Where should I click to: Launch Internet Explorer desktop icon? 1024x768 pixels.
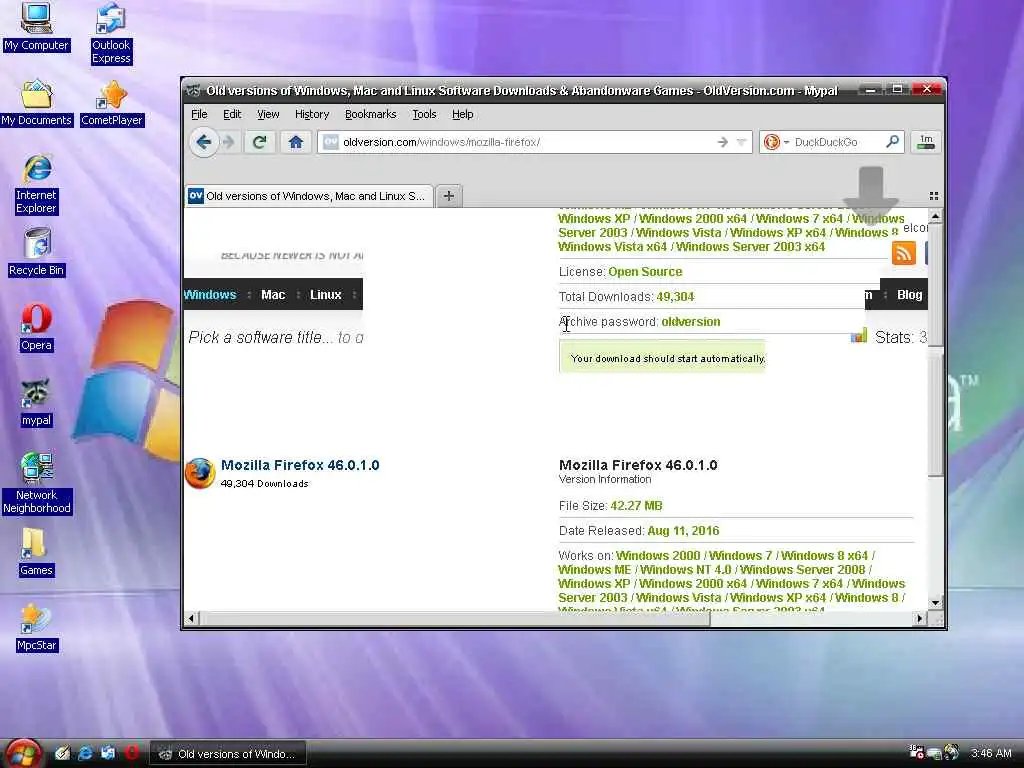pos(37,184)
